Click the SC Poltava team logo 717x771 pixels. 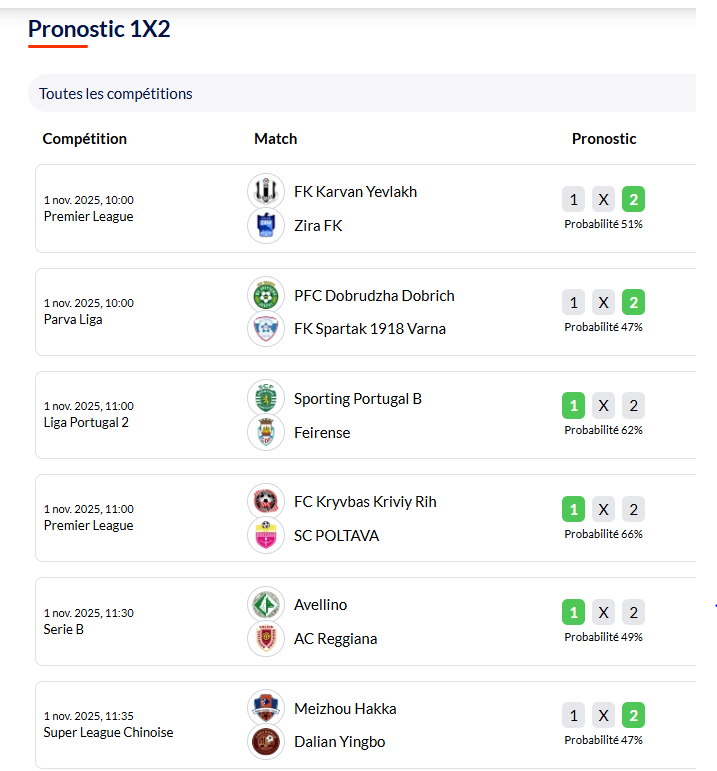266,536
